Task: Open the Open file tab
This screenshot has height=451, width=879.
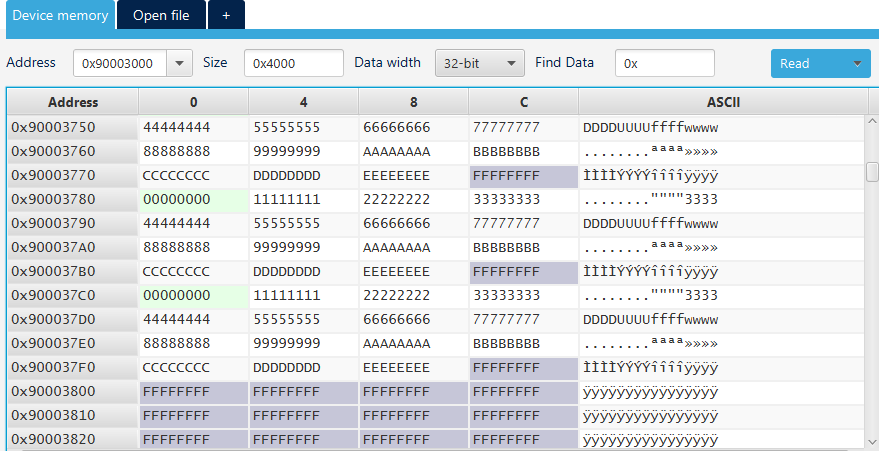Action: (161, 15)
